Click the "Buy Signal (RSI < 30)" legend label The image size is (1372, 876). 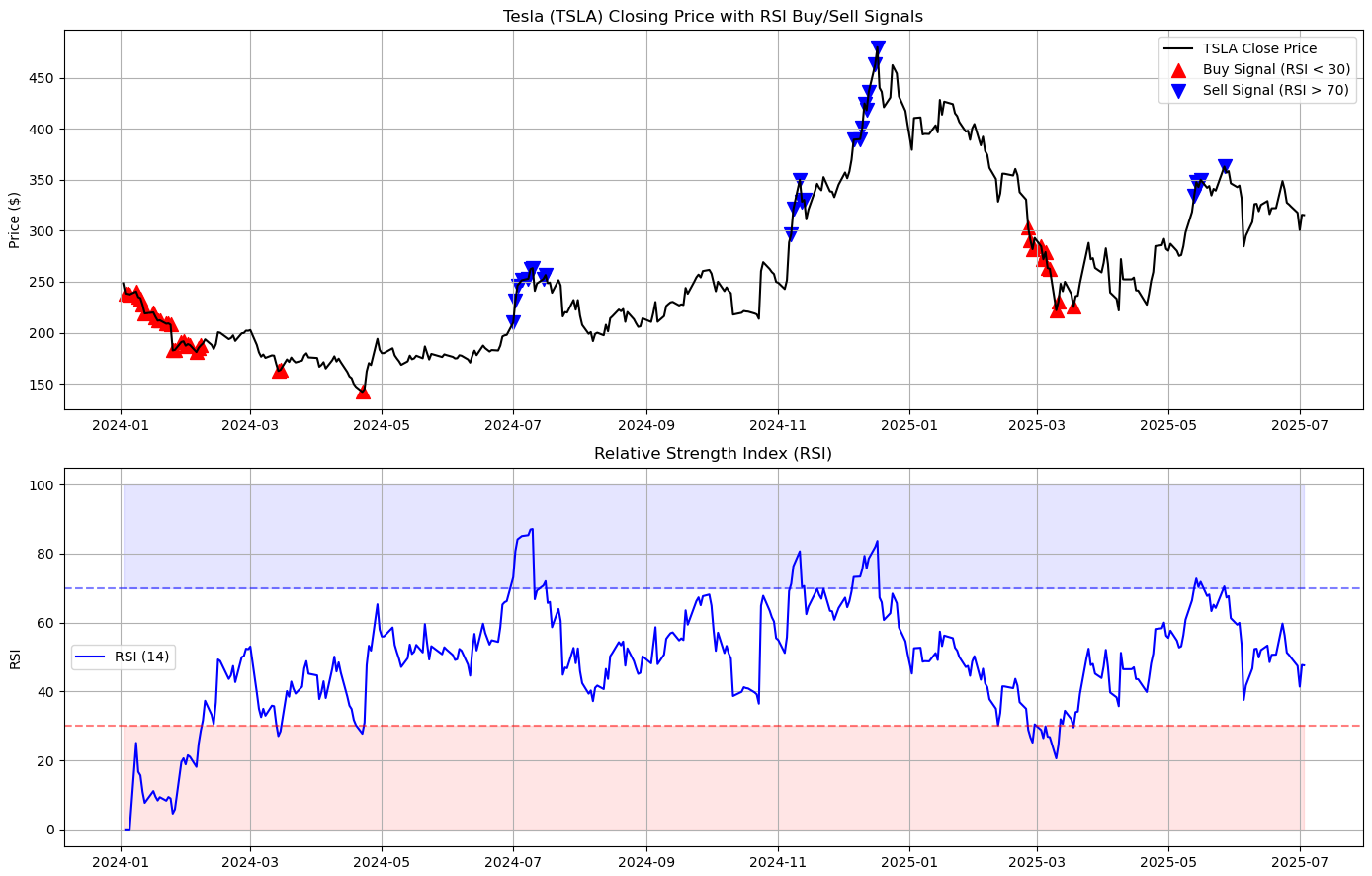(x=1276, y=69)
